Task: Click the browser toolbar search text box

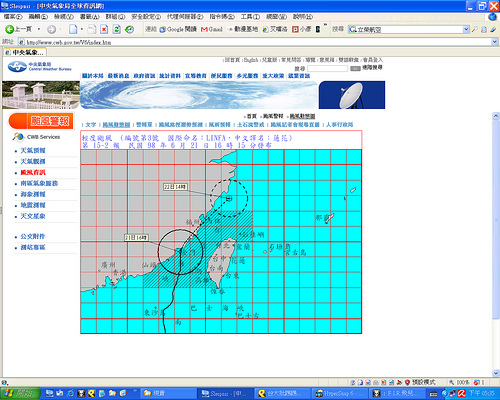Action: pos(409,30)
